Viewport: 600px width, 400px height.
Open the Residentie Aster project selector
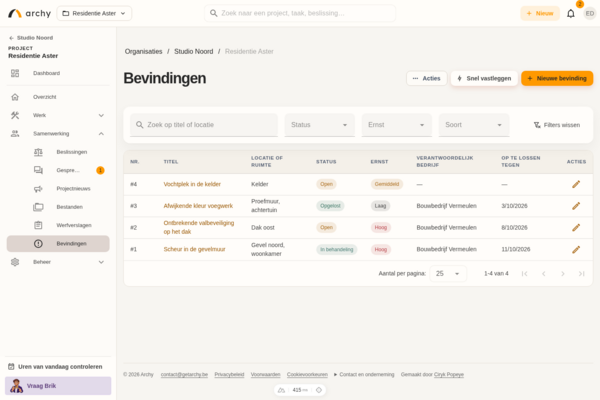coord(94,13)
